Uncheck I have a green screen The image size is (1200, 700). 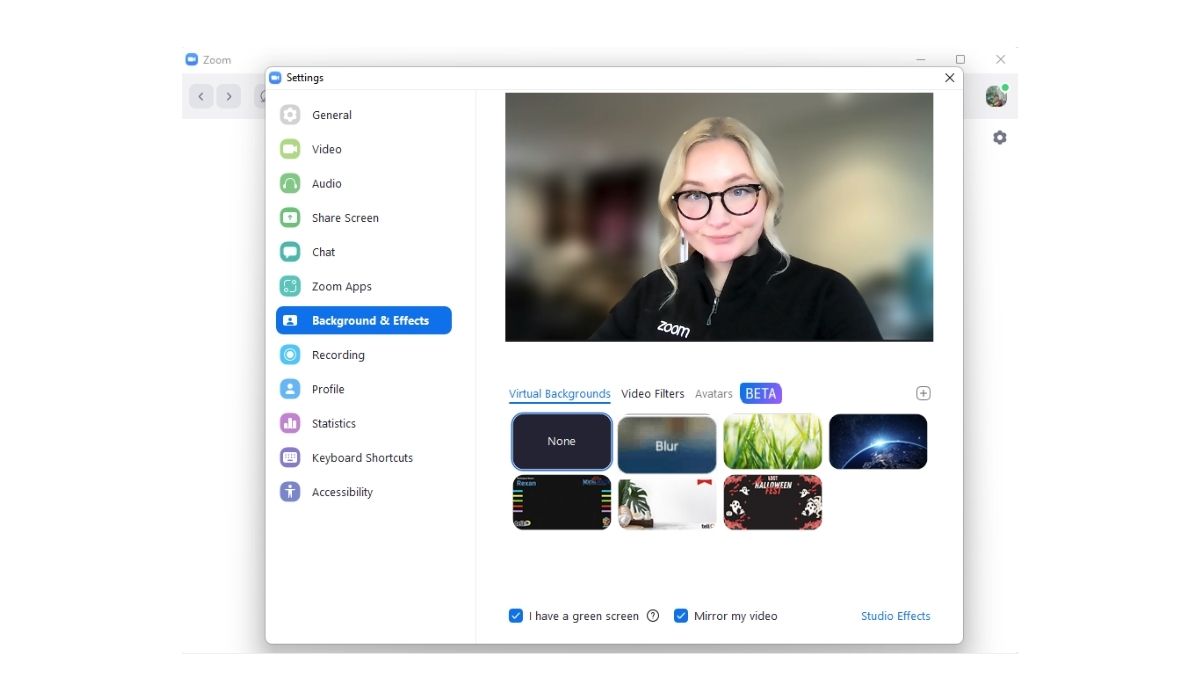click(x=516, y=616)
